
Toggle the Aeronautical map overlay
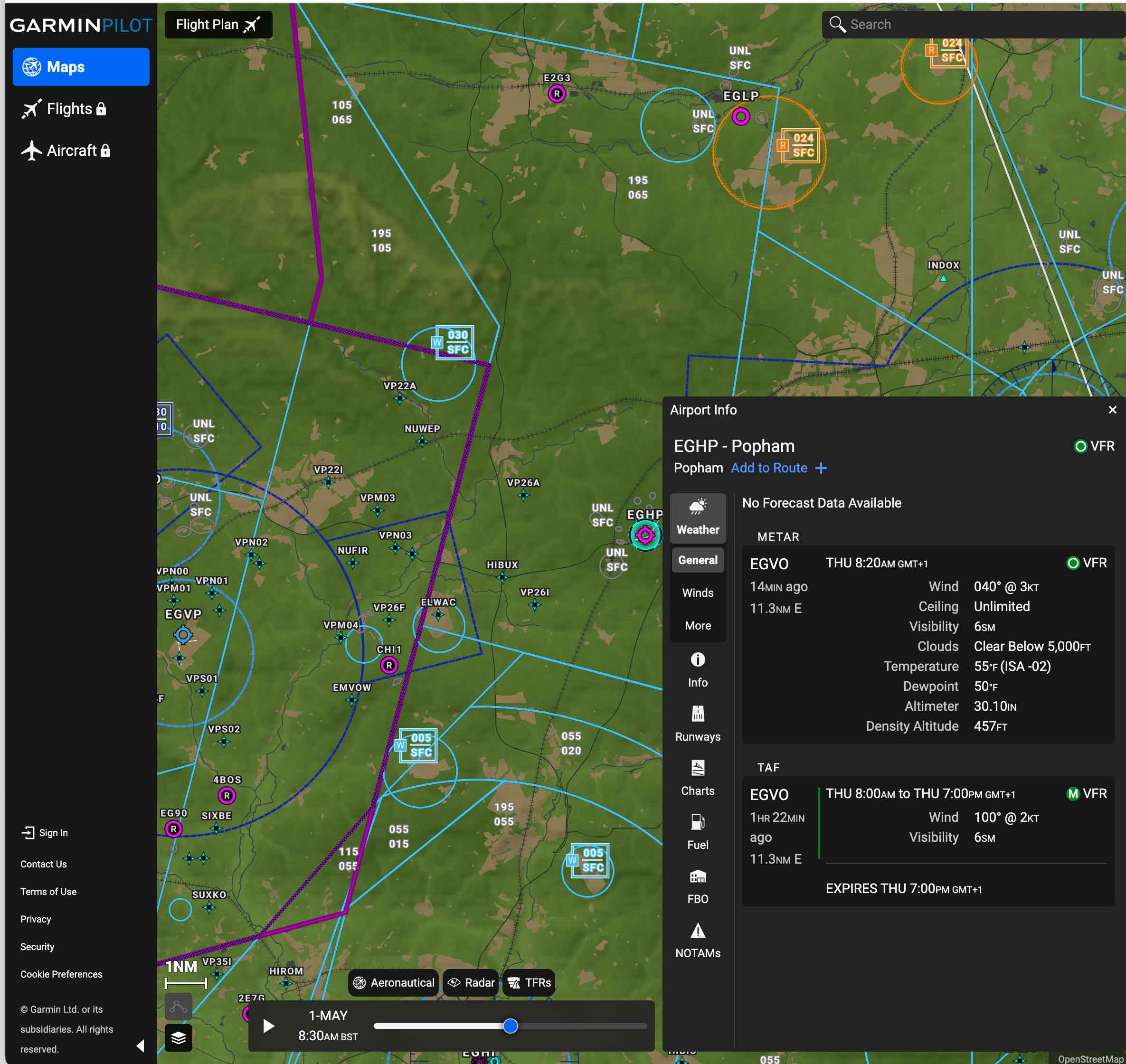(394, 982)
